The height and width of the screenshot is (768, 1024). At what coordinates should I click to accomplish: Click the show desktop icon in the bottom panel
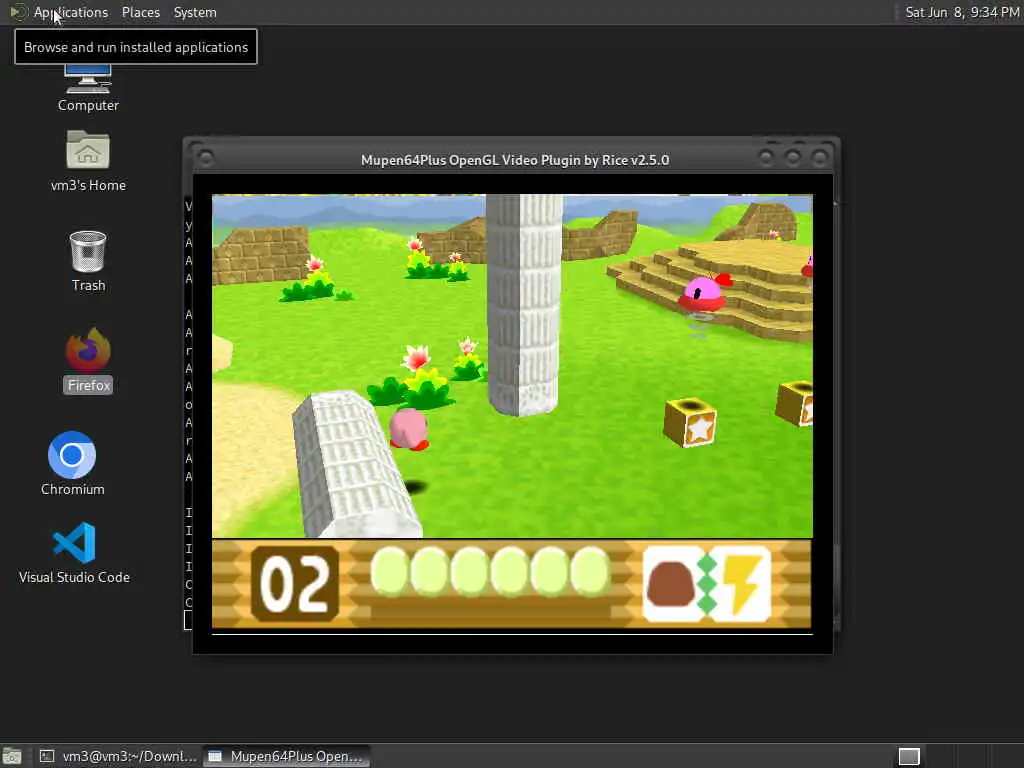tap(12, 756)
